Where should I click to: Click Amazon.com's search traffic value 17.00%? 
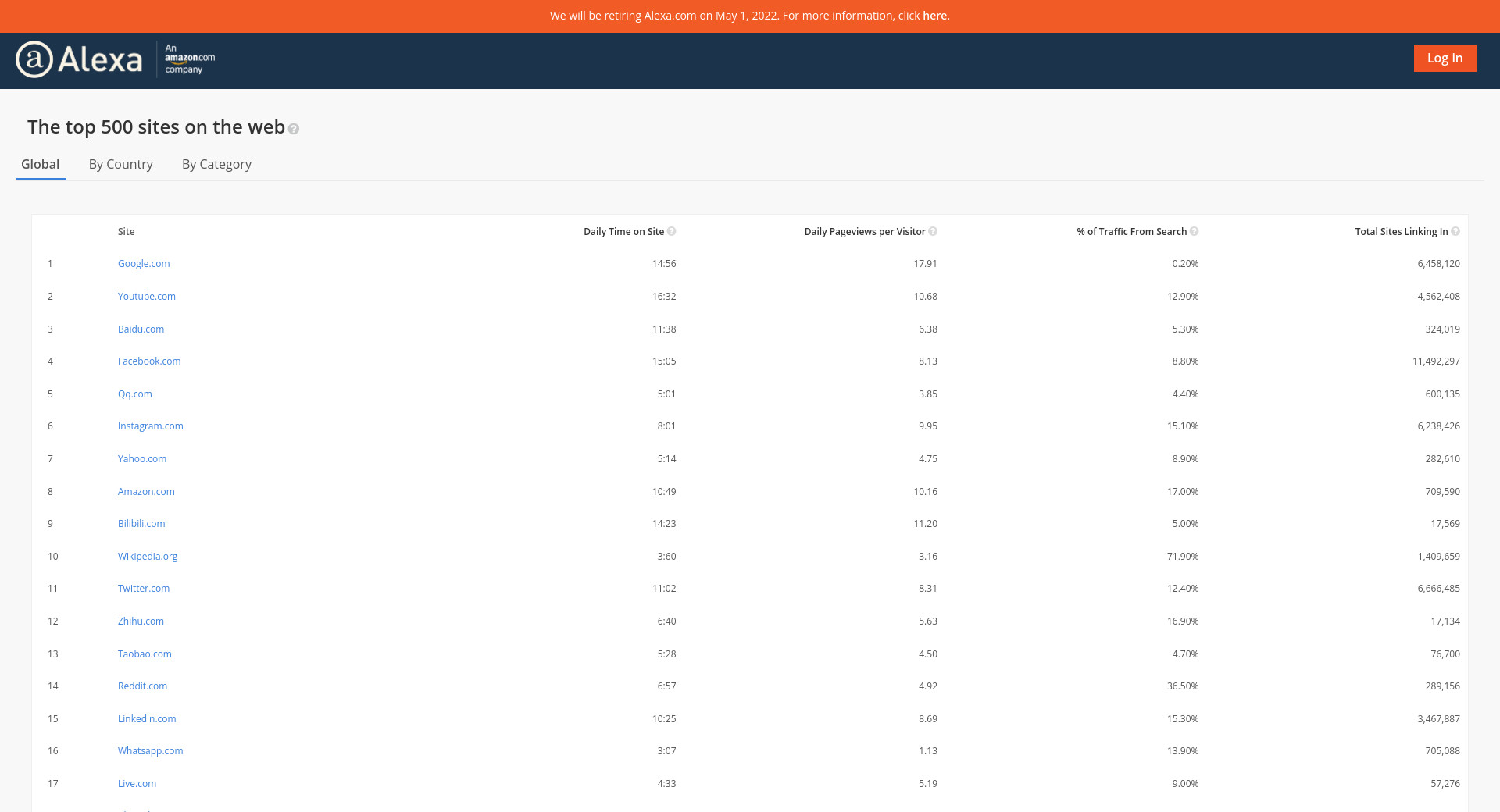pyautogui.click(x=1183, y=492)
